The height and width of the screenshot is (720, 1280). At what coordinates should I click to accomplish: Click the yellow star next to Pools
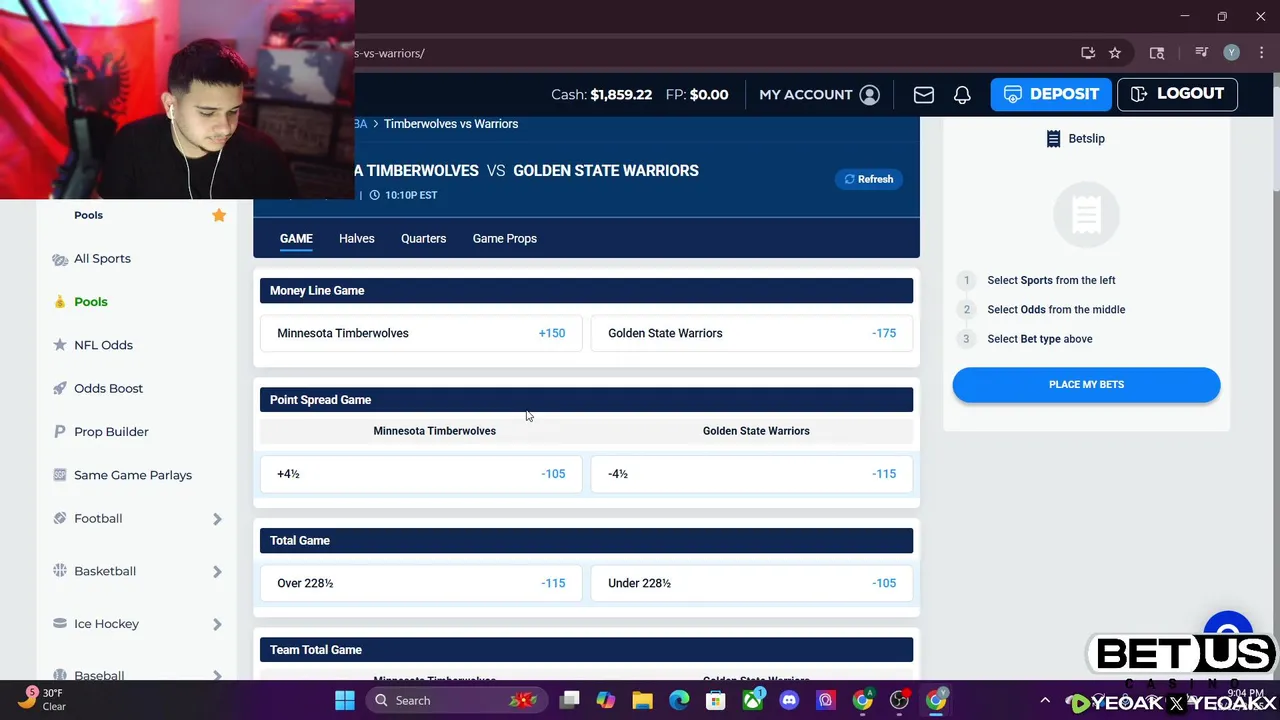219,215
